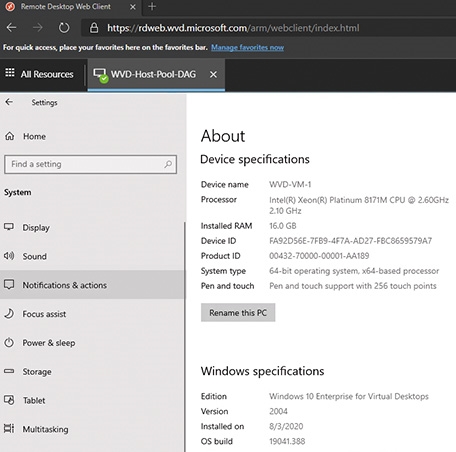The height and width of the screenshot is (452, 456).
Task: Switch to All Resources view
Action: coord(47,74)
